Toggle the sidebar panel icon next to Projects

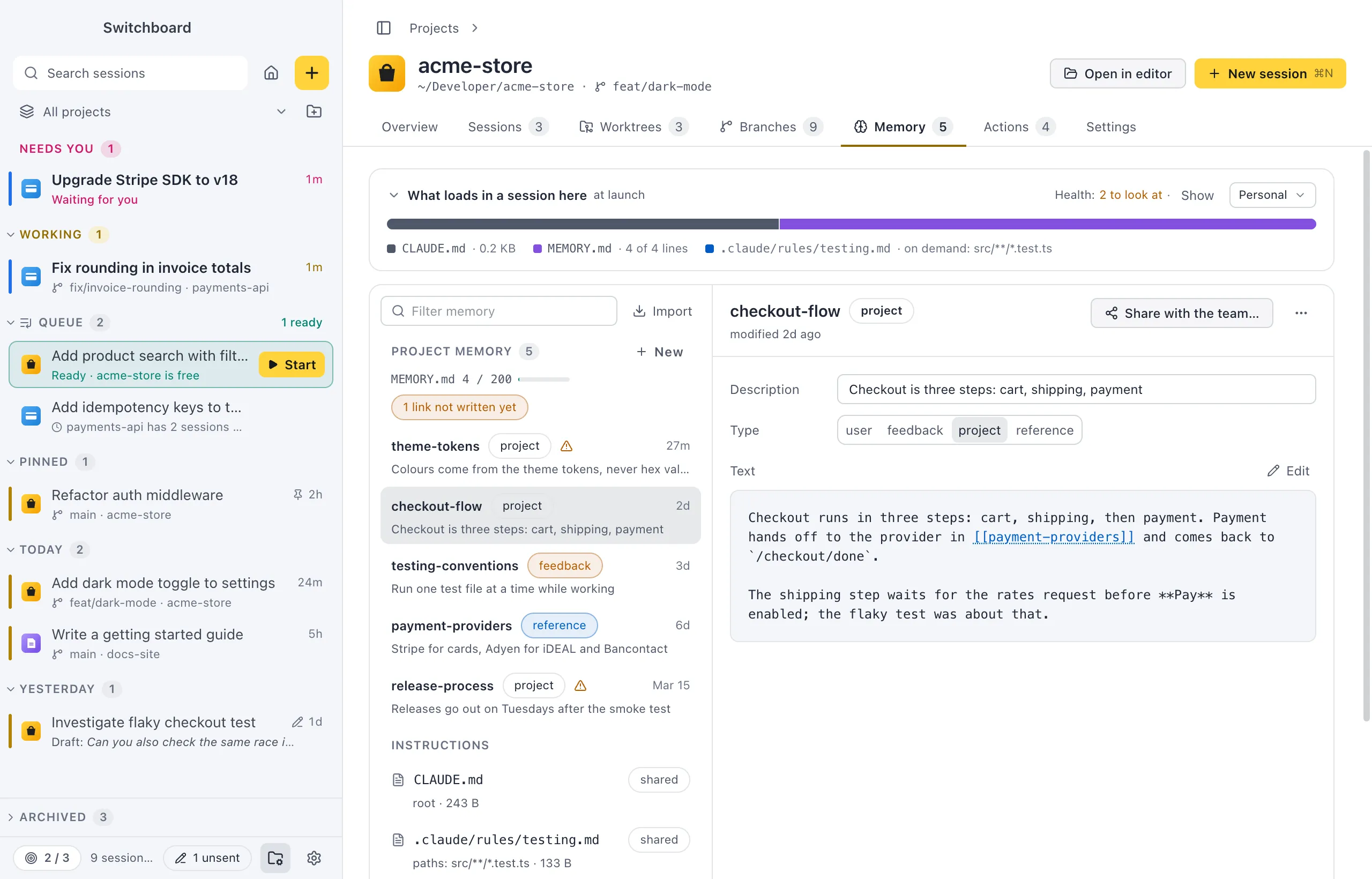[384, 28]
